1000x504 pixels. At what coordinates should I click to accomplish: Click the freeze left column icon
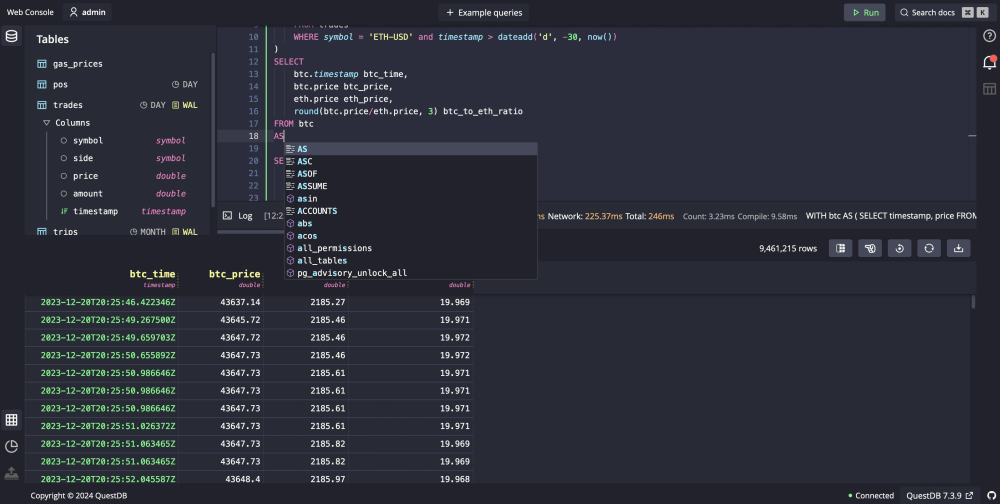pyautogui.click(x=841, y=248)
